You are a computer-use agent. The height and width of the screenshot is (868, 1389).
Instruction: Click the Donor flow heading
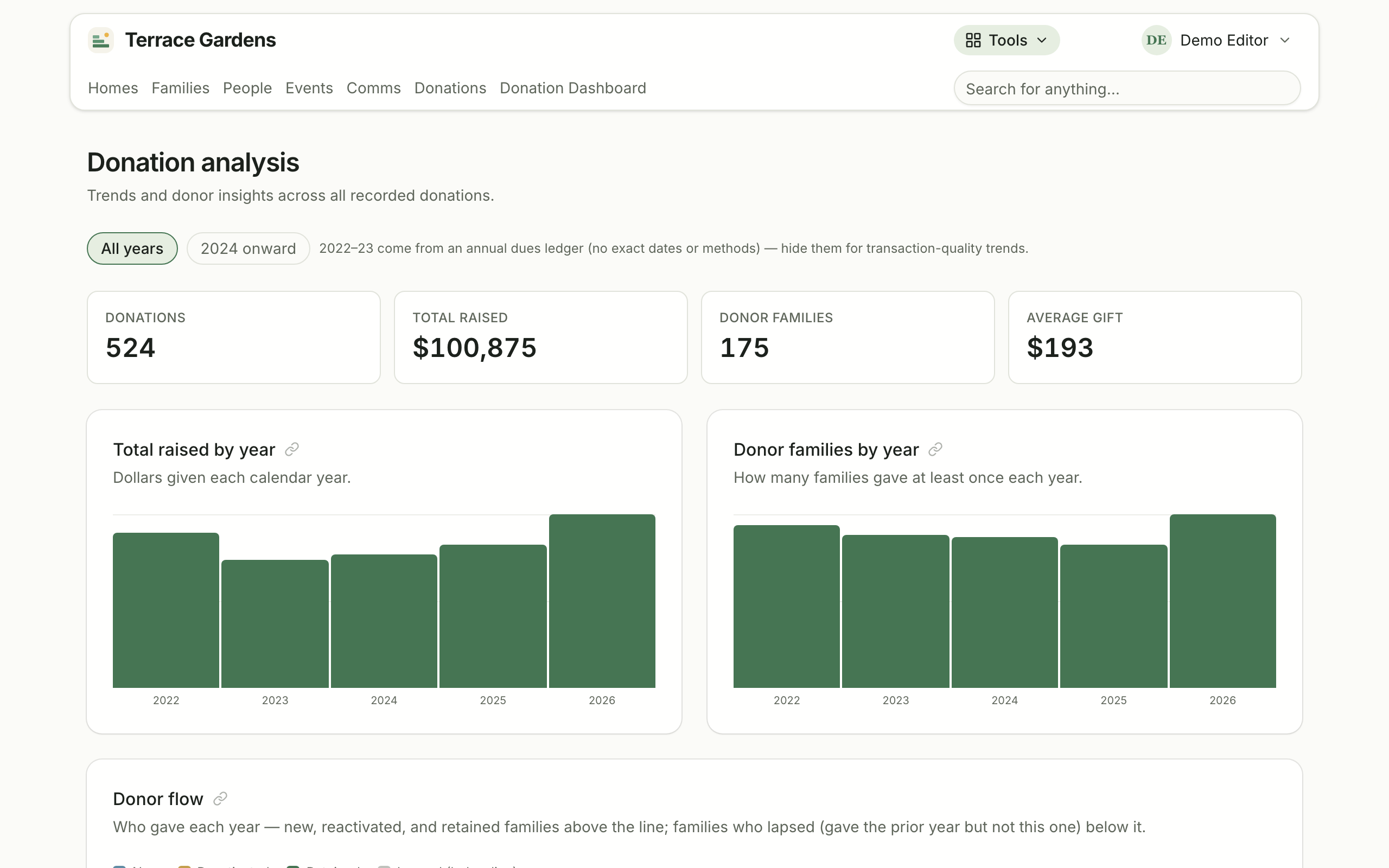158,799
